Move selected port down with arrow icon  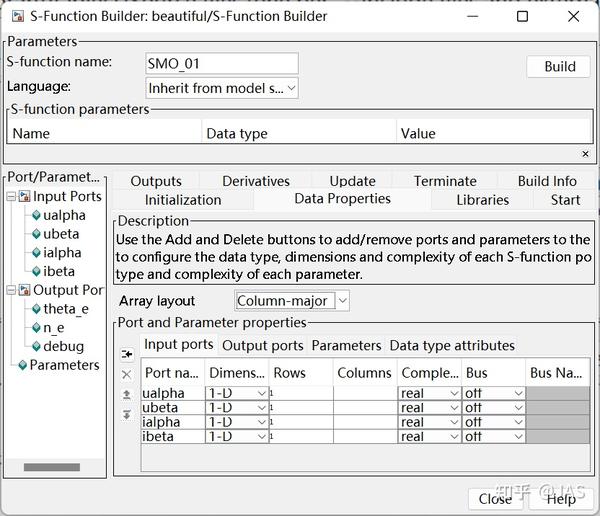(x=126, y=415)
